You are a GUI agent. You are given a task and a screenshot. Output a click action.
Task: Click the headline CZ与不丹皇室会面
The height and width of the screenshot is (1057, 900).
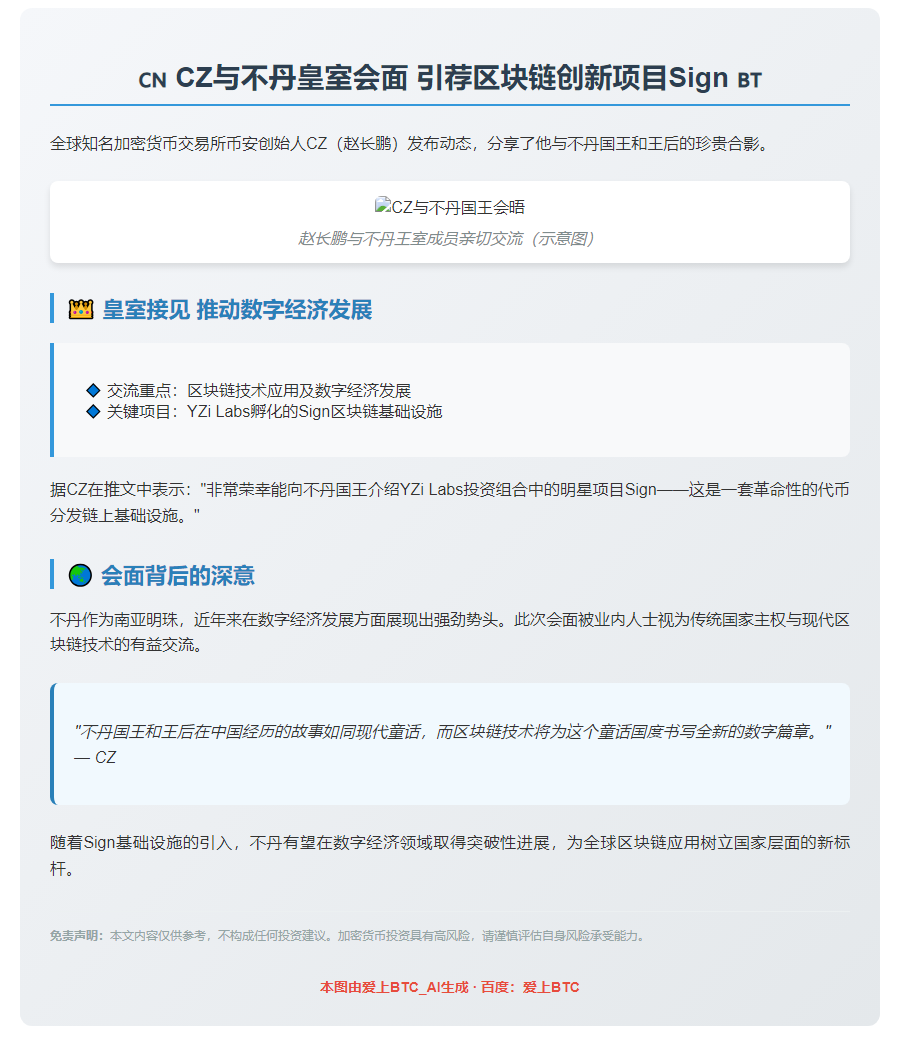(291, 78)
